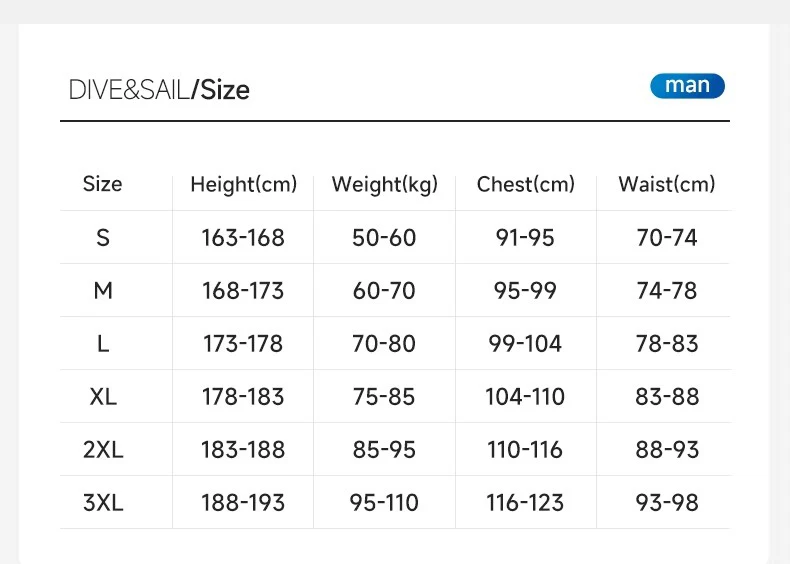Select the Waist(cm) column header

coord(667,184)
